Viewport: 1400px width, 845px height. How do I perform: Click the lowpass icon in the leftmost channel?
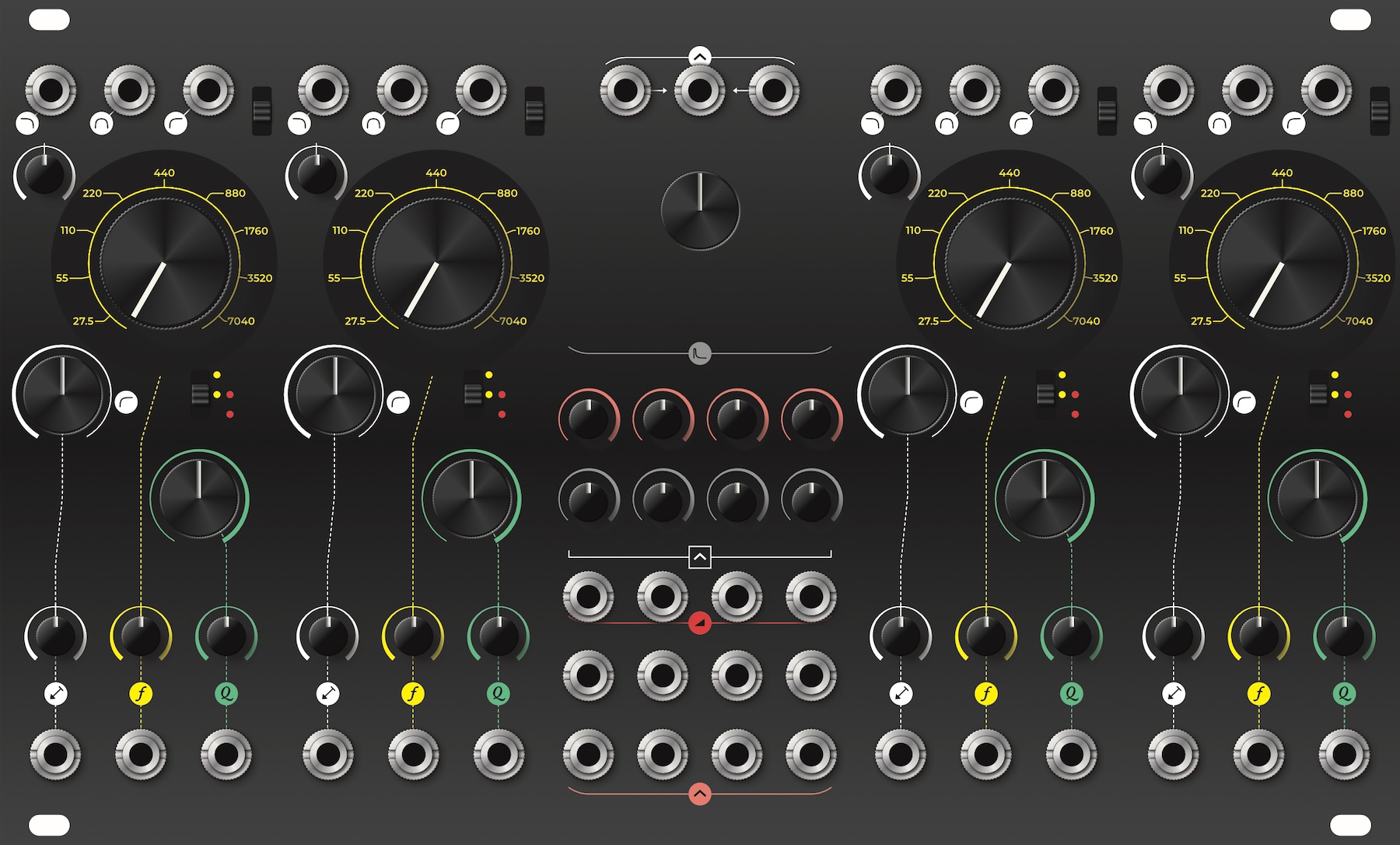(x=28, y=123)
